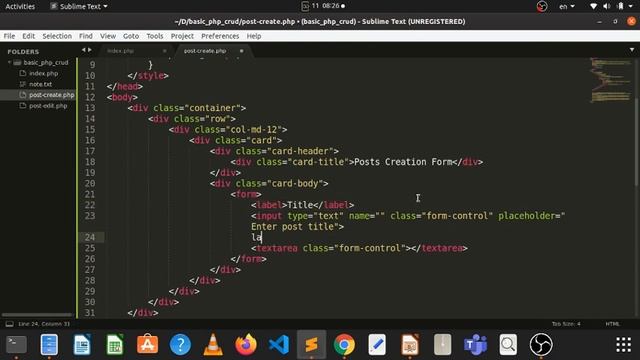
Task: Open the View menu
Action: [108, 36]
